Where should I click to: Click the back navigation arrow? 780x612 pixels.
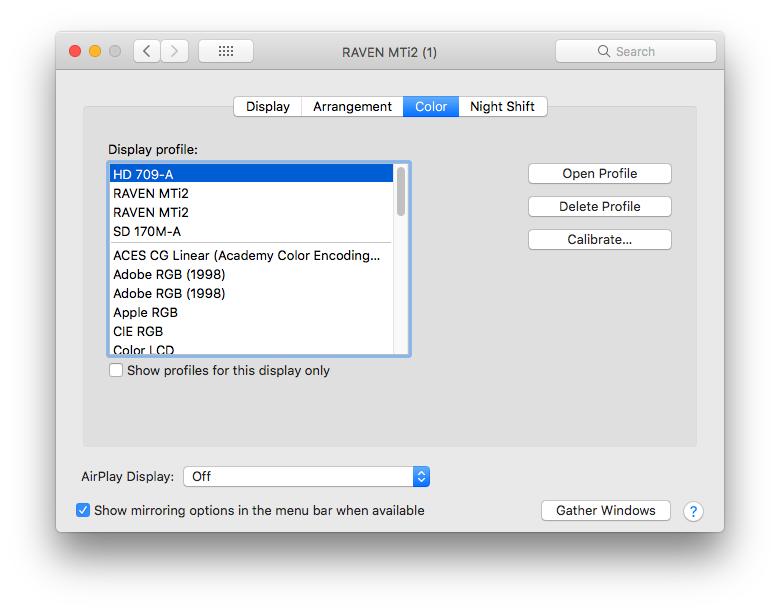[147, 51]
